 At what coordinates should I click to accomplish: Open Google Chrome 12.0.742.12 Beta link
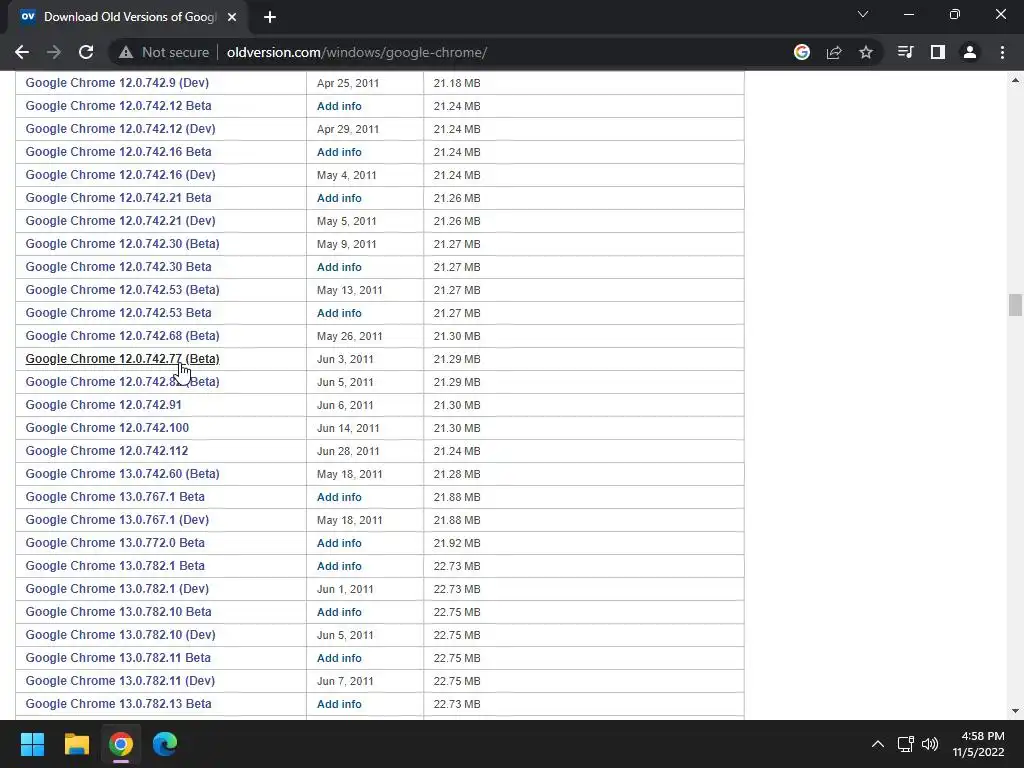pyautogui.click(x=118, y=106)
